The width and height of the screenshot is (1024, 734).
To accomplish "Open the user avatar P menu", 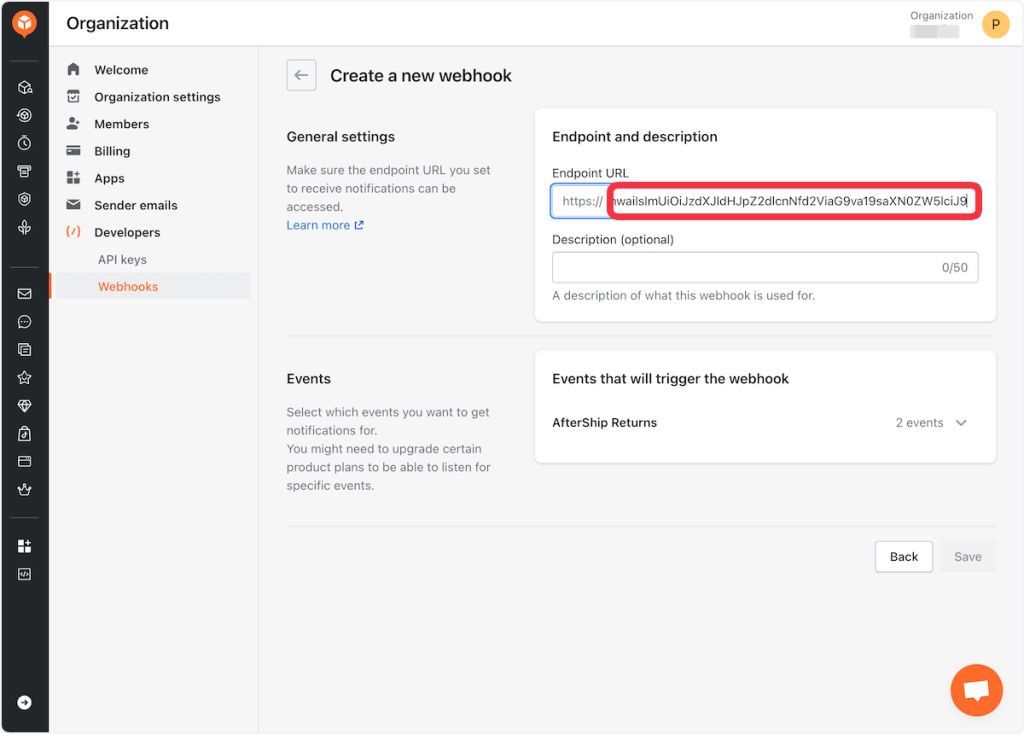I will click(x=995, y=24).
